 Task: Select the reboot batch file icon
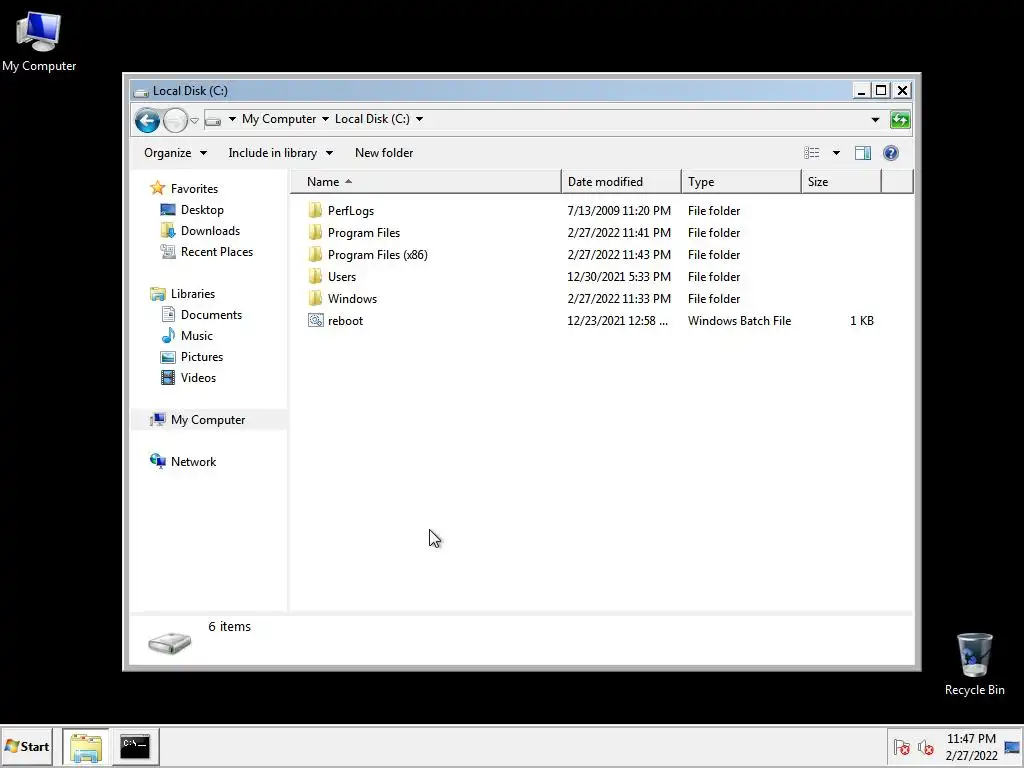pyautogui.click(x=315, y=321)
